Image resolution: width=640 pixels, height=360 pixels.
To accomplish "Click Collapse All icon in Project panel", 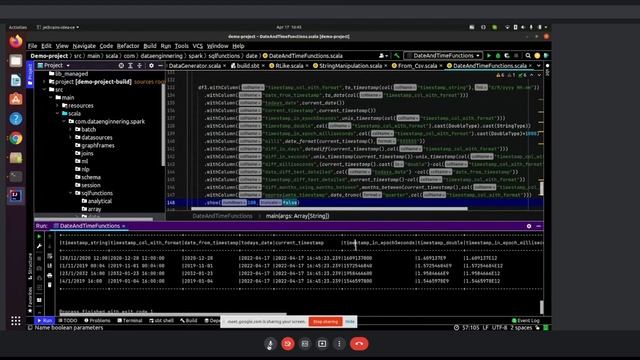I will coord(140,65).
